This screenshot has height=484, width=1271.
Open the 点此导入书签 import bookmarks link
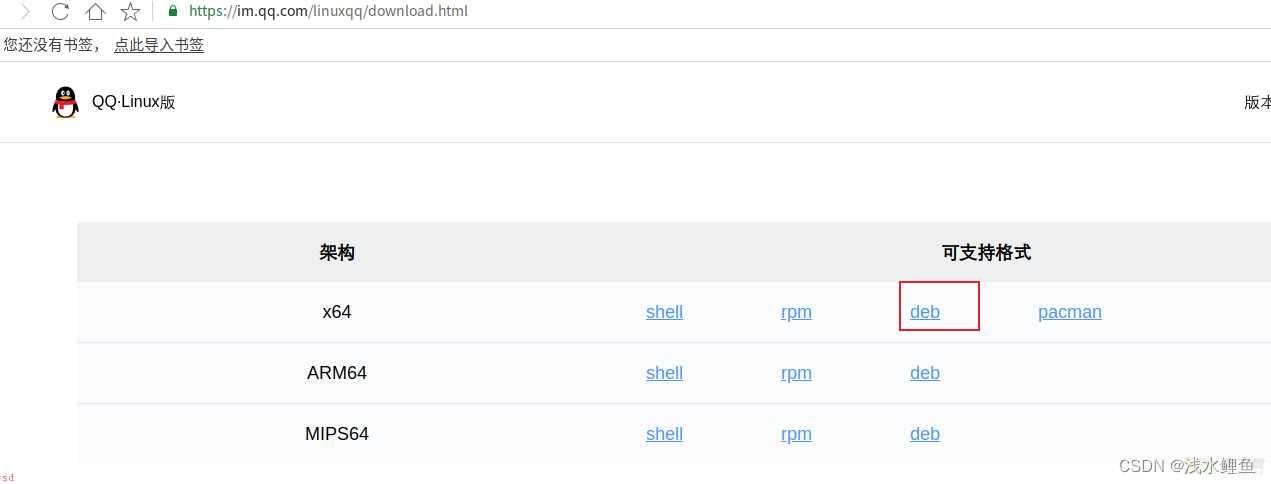click(x=159, y=45)
